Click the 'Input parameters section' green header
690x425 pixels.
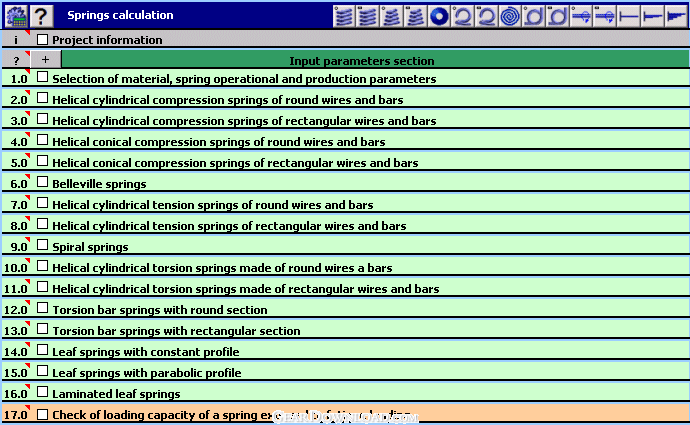375,60
